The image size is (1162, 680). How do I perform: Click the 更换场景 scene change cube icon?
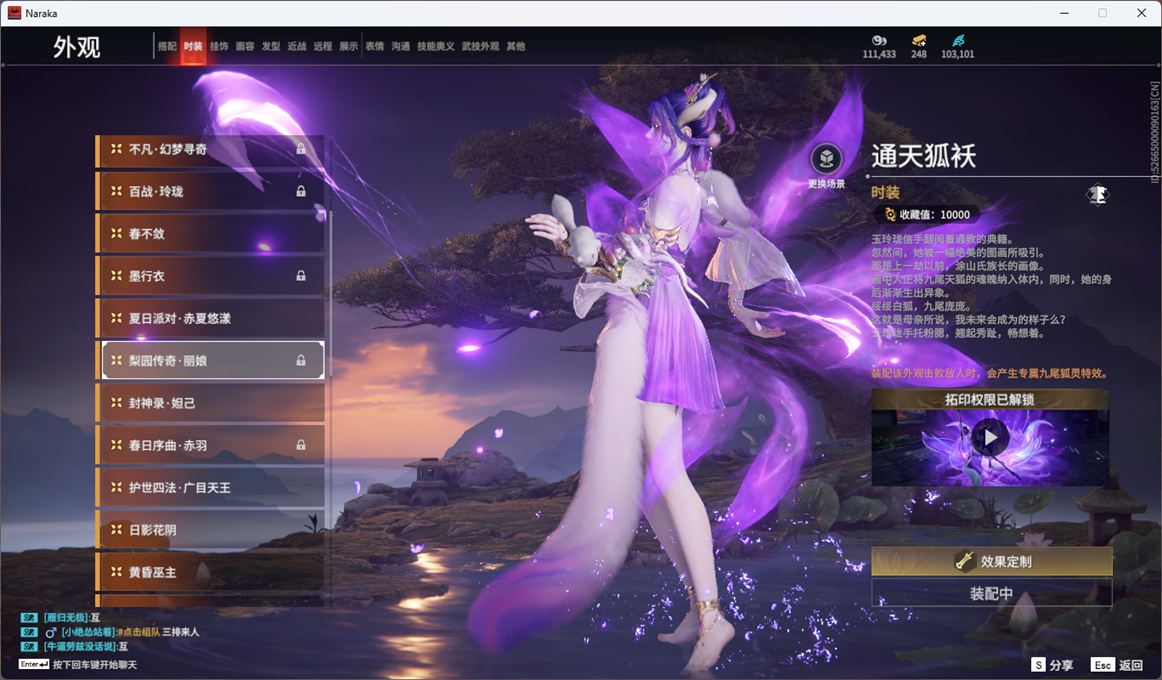pos(826,158)
